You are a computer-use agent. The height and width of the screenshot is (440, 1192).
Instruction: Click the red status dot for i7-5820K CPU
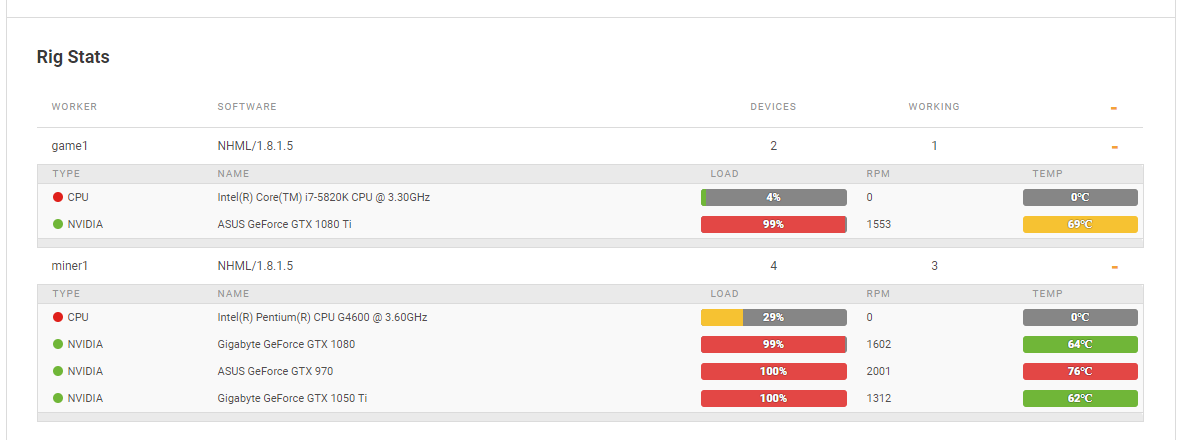58,197
